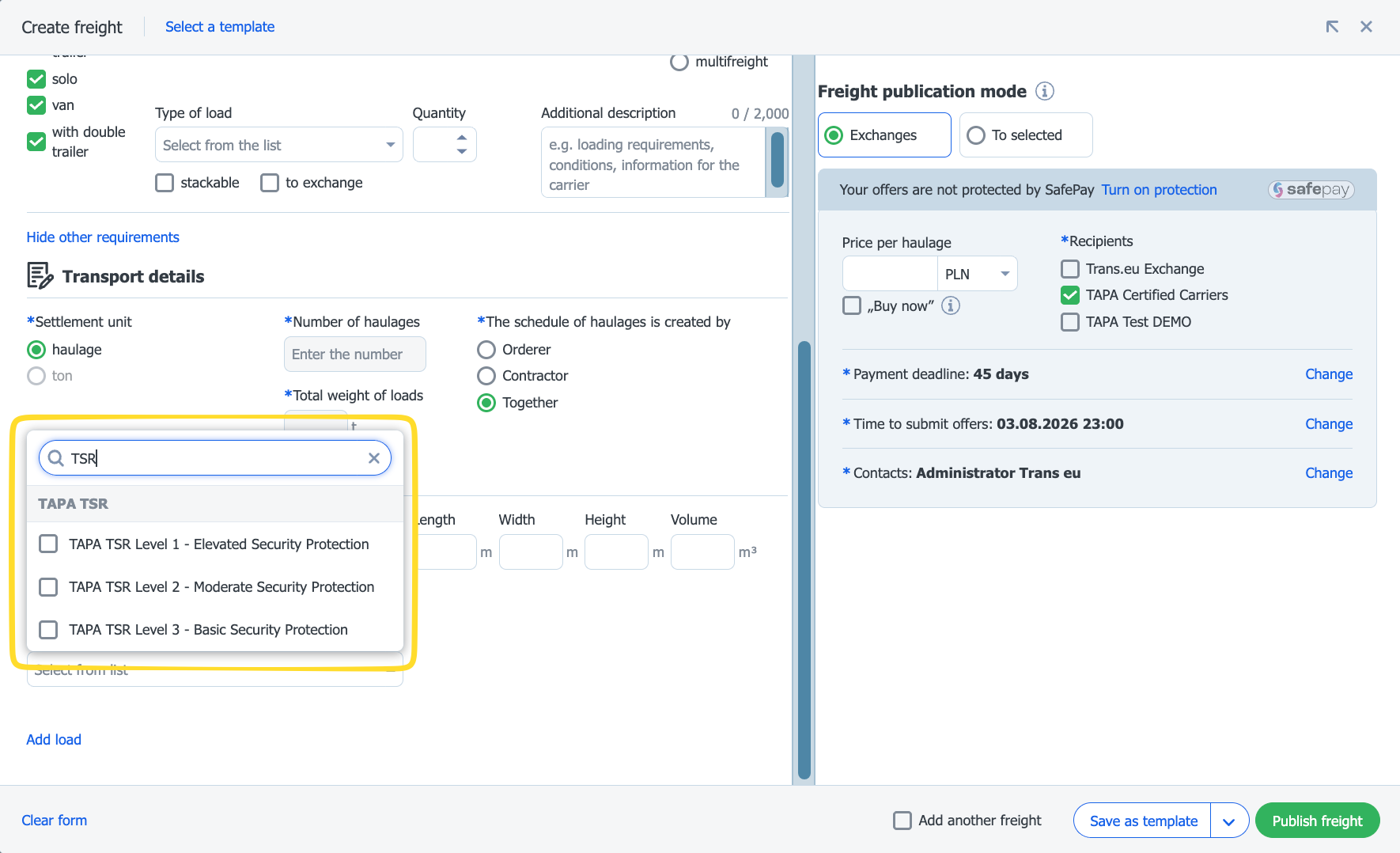Select the multifreight radio option
The width and height of the screenshot is (1400, 853).
click(x=679, y=62)
